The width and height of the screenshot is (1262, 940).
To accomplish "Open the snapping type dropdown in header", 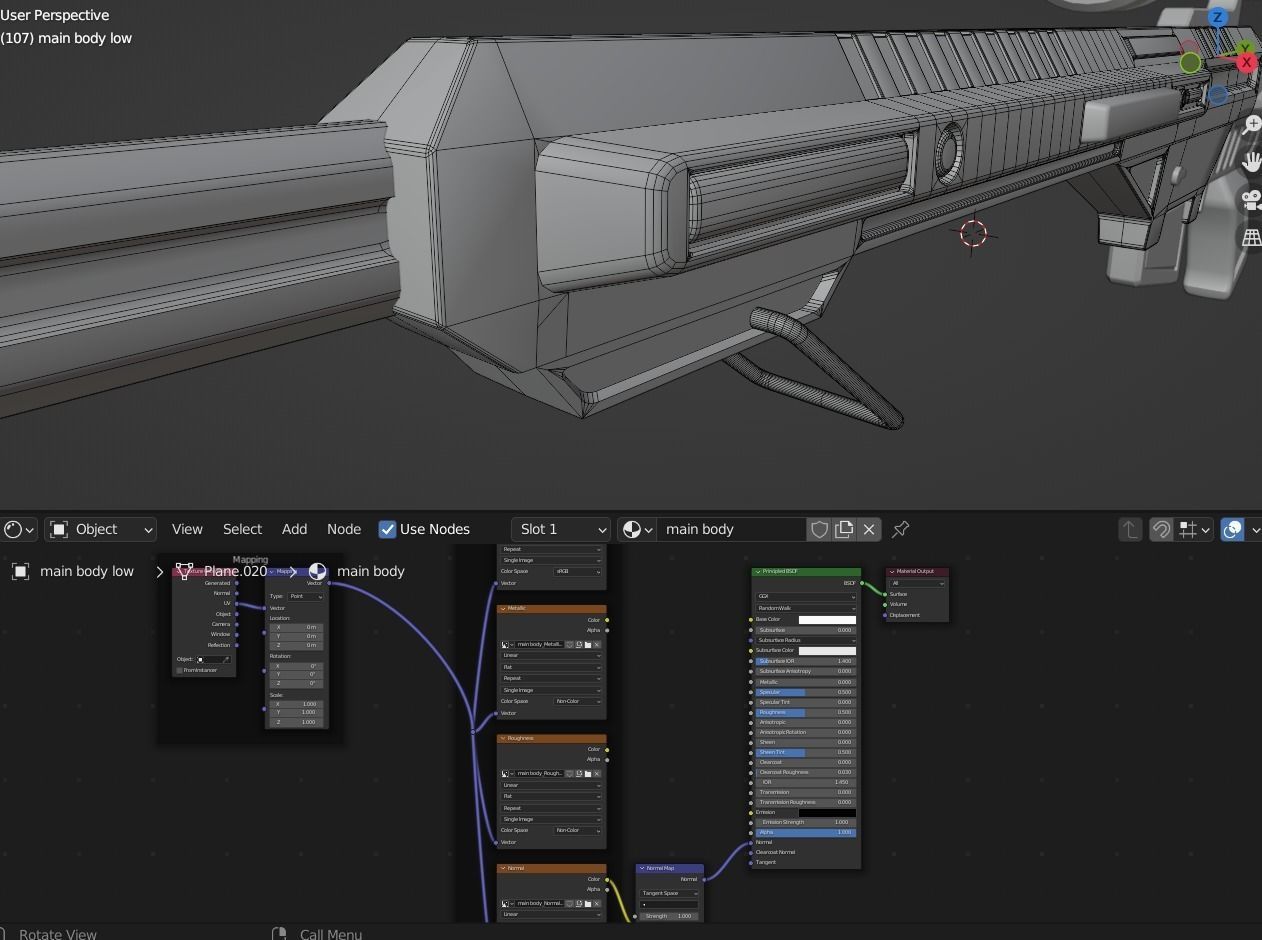I will [1195, 529].
